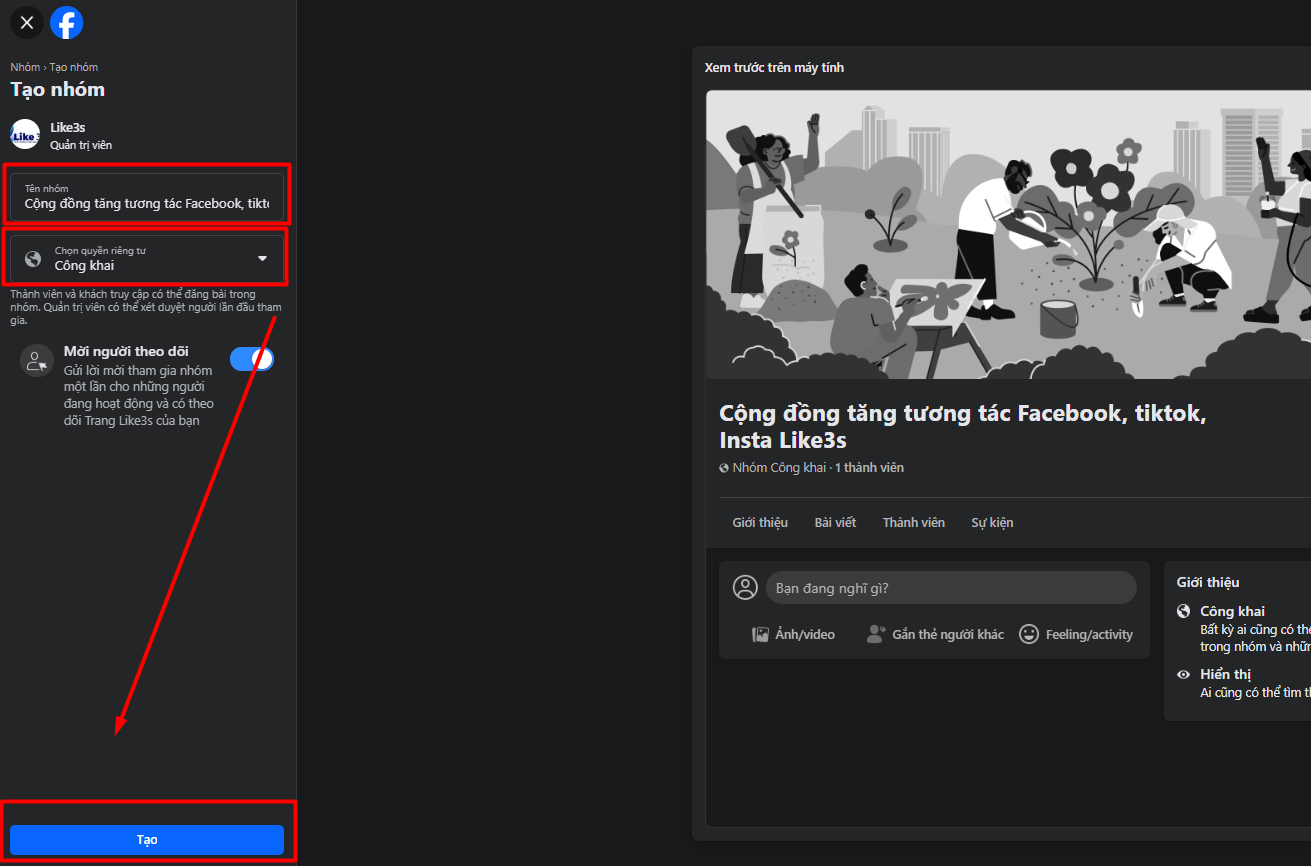Click the Ảnh/video photo icon

coord(761,634)
